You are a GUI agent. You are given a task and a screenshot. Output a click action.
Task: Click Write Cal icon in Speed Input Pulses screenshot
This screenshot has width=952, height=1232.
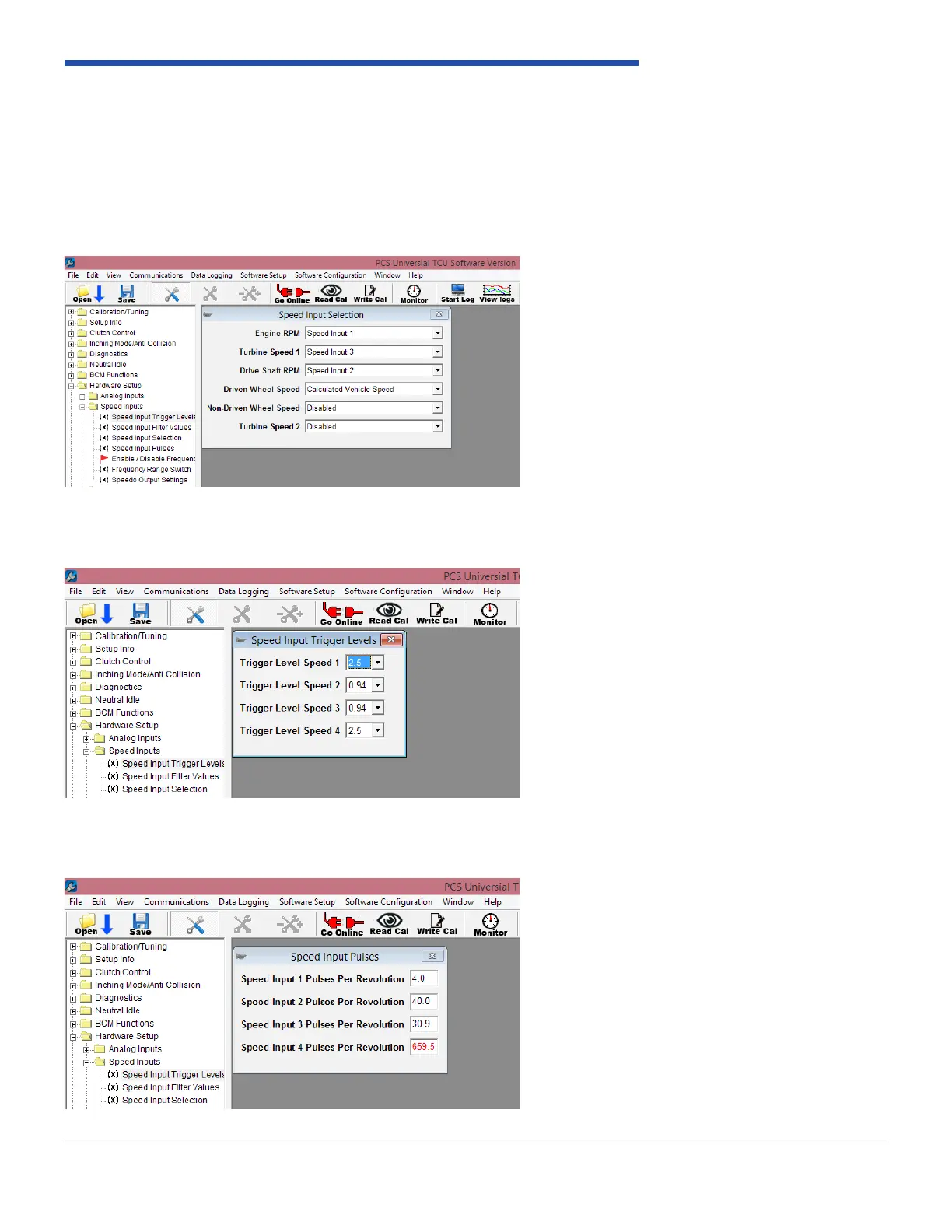tap(437, 924)
